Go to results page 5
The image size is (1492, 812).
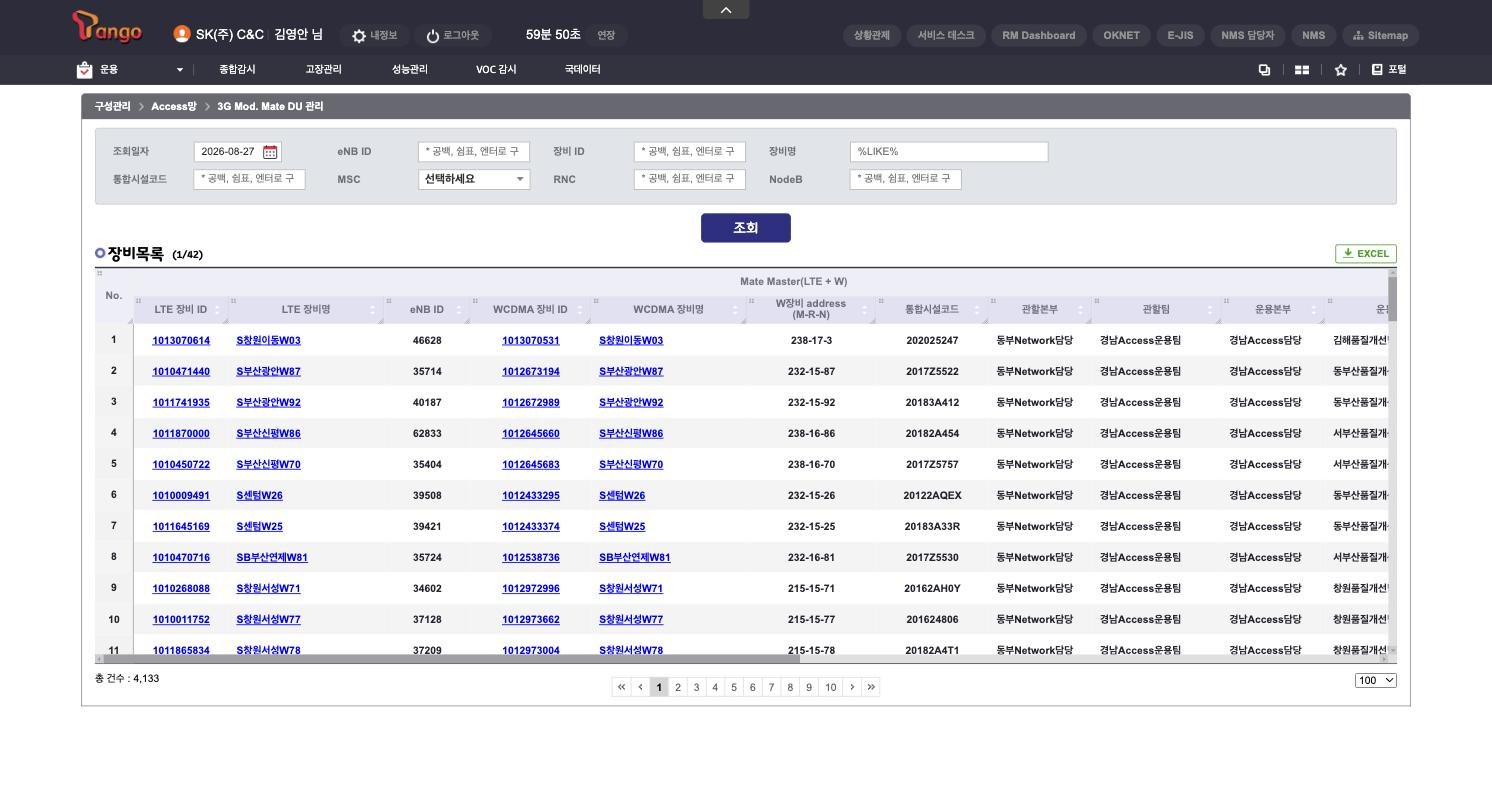pyautogui.click(x=733, y=687)
